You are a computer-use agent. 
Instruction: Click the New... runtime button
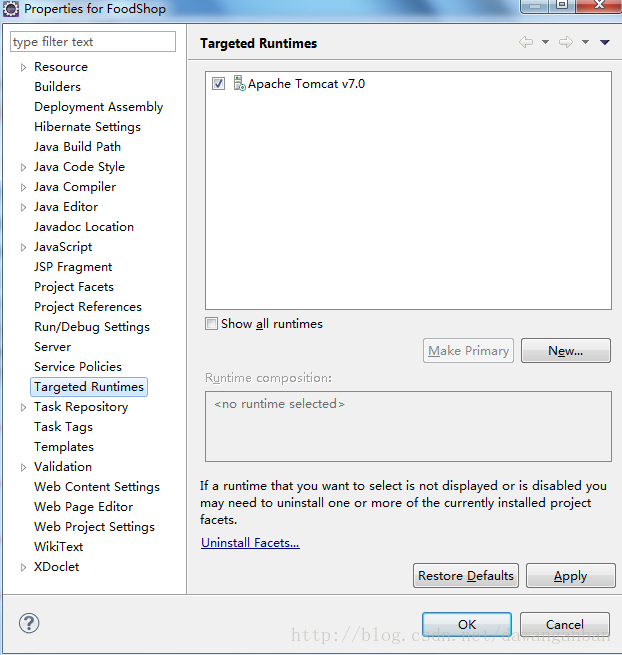coord(566,350)
